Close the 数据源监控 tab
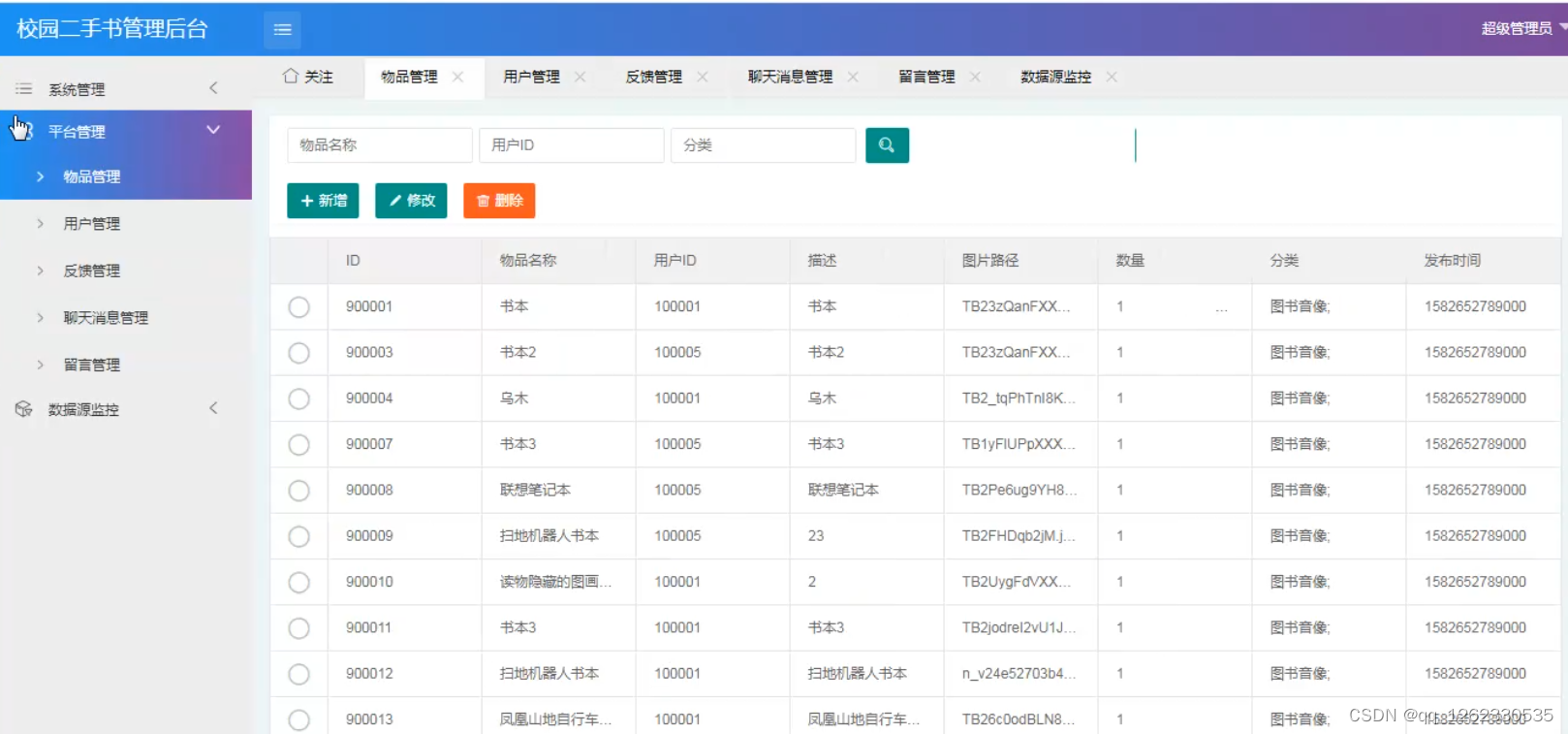Screen dimensions: 1568x734 pos(1112,77)
